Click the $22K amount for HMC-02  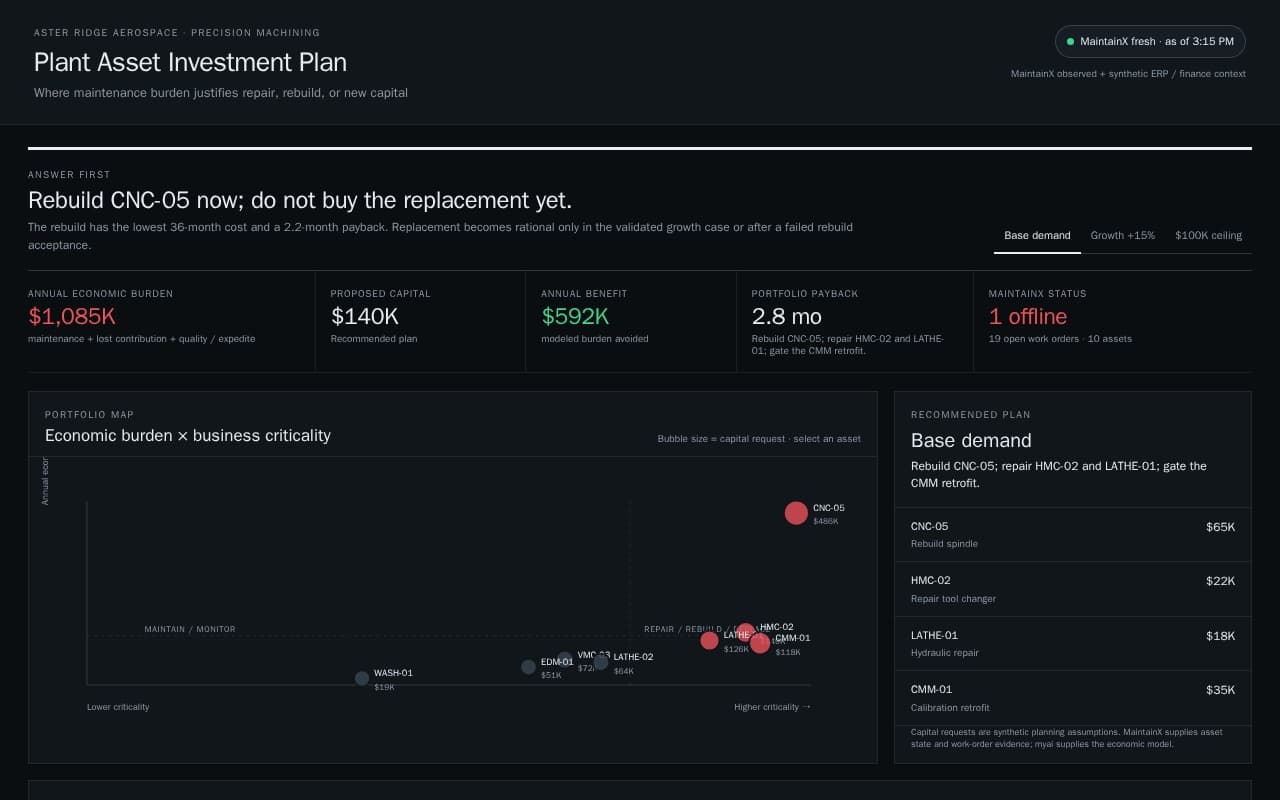(1221, 581)
